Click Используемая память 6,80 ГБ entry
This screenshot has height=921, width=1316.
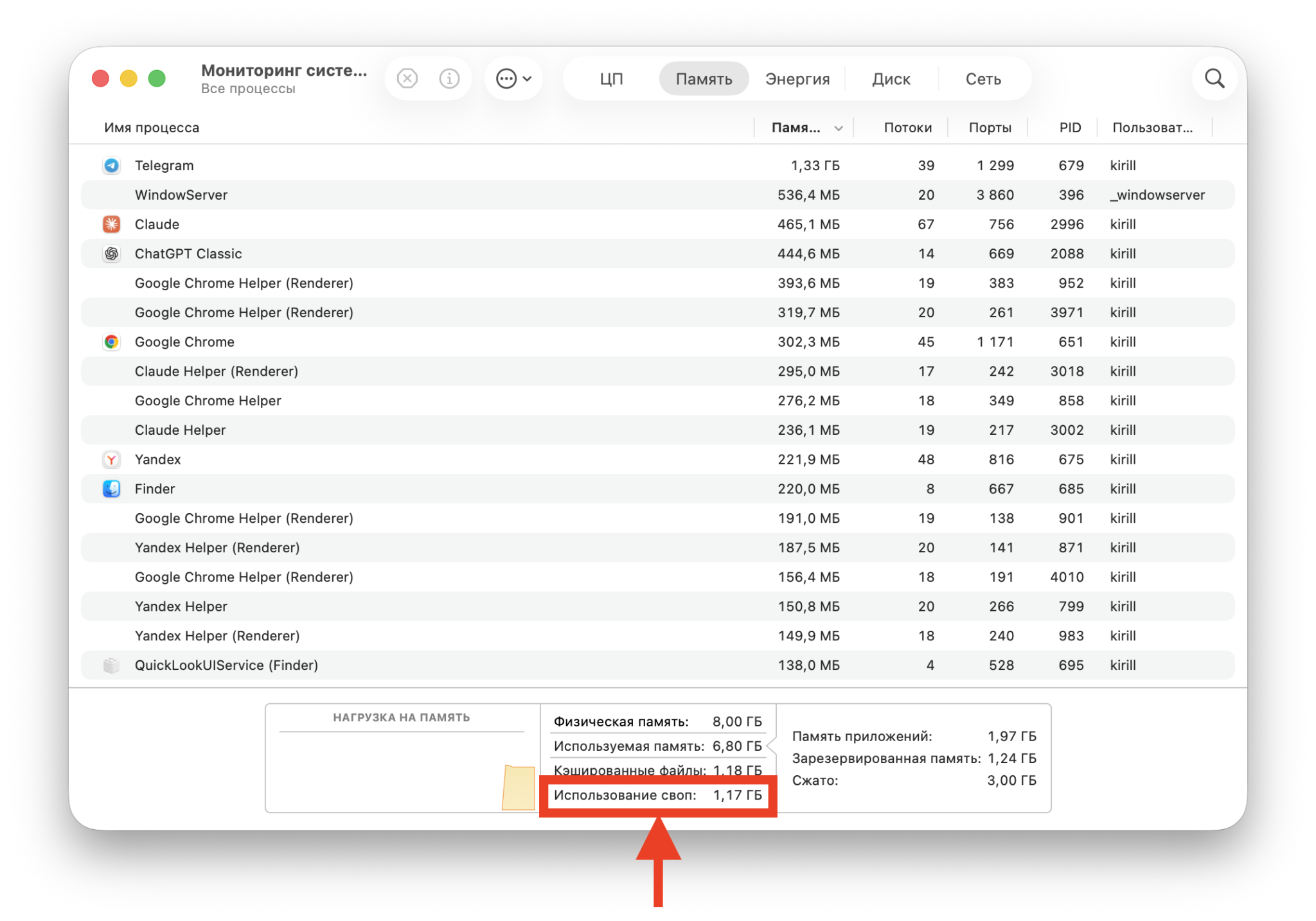click(x=657, y=746)
